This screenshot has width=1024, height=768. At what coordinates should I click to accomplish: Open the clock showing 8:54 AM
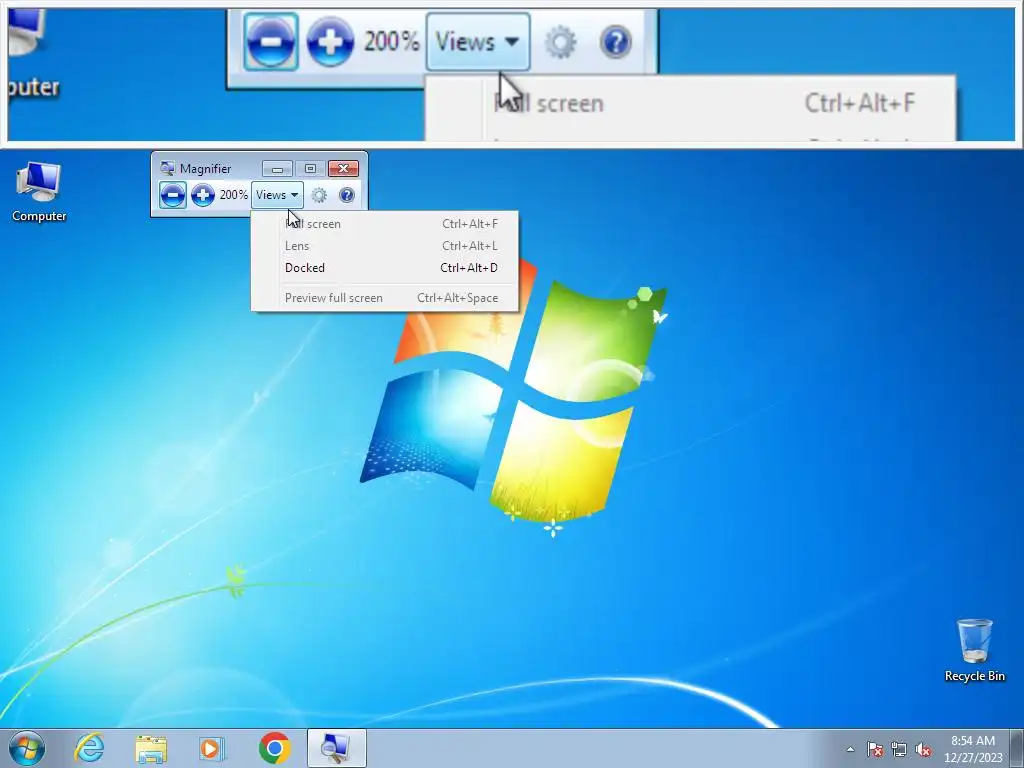pyautogui.click(x=973, y=748)
